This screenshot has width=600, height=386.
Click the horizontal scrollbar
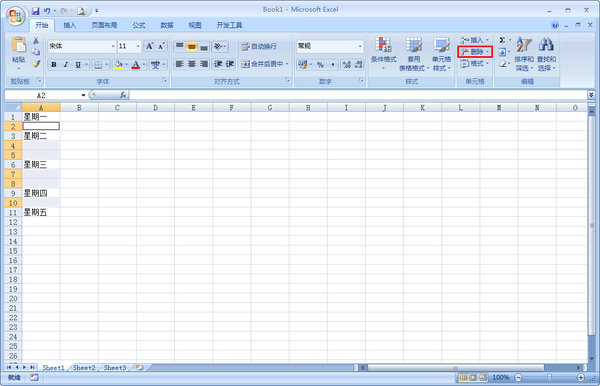coord(455,368)
